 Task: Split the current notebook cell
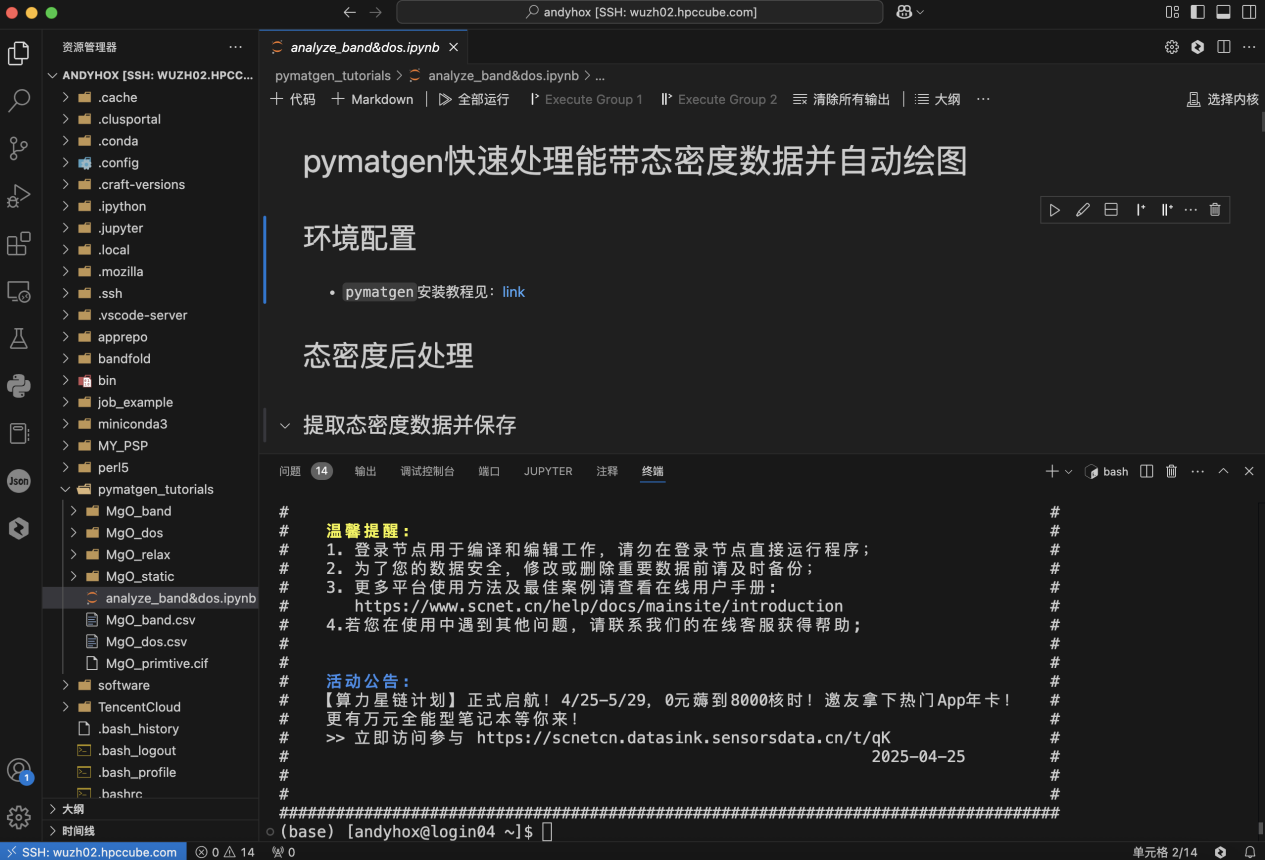tap(1110, 210)
